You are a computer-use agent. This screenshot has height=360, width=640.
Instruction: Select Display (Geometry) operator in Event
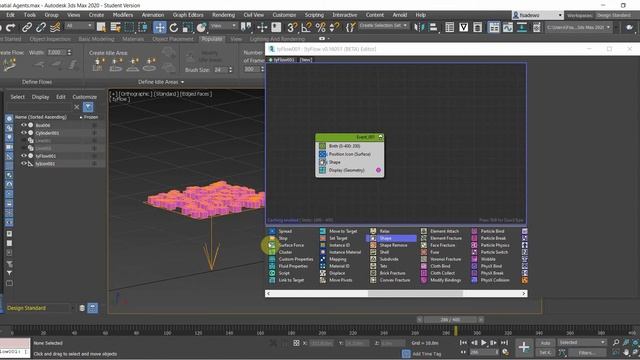coord(346,170)
